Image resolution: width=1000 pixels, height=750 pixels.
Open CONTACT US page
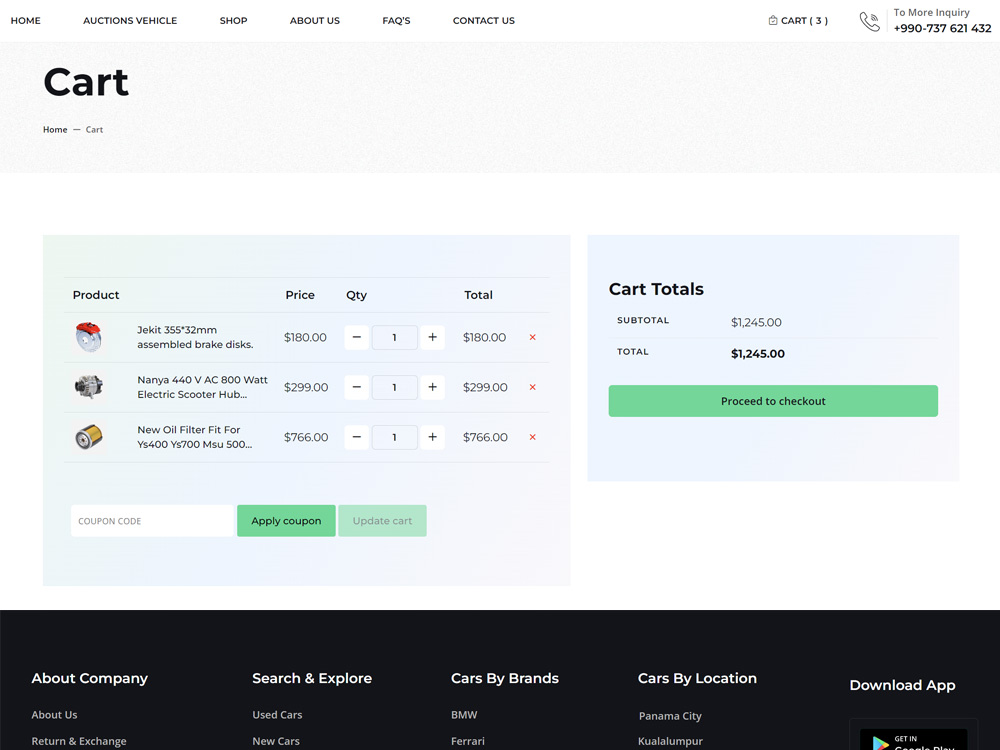[x=483, y=20]
